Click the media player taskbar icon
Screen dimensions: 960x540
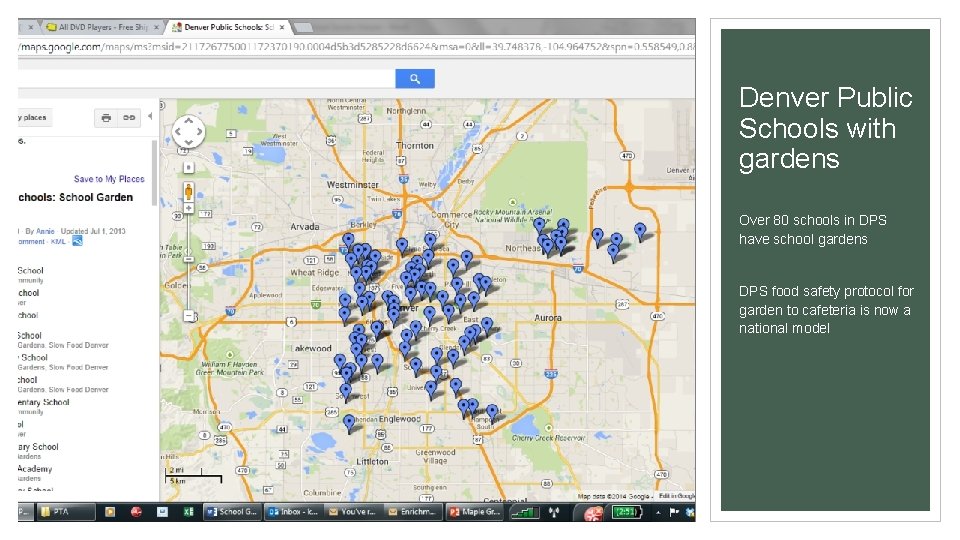[x=110, y=512]
